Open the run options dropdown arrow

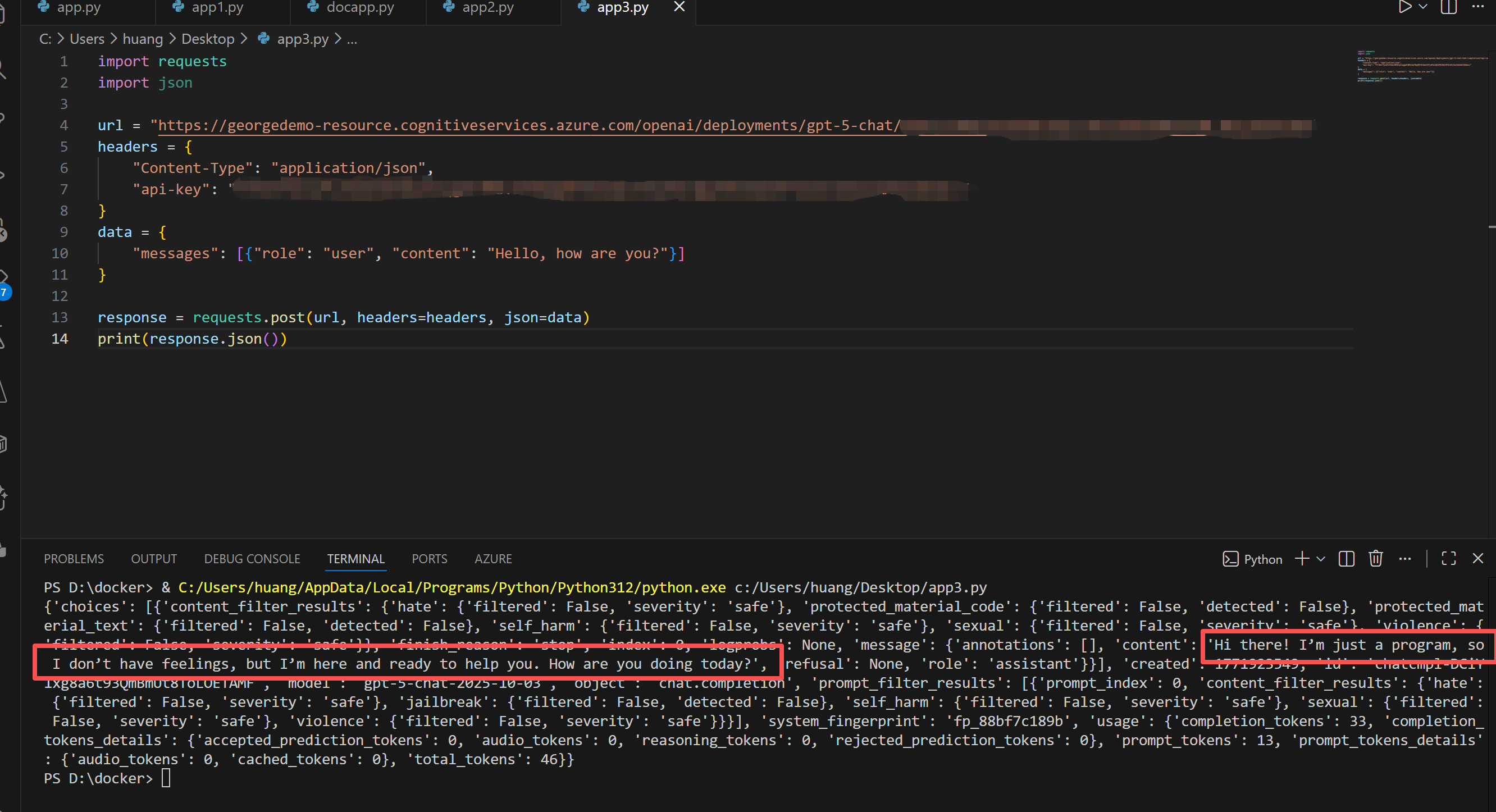pyautogui.click(x=1423, y=7)
